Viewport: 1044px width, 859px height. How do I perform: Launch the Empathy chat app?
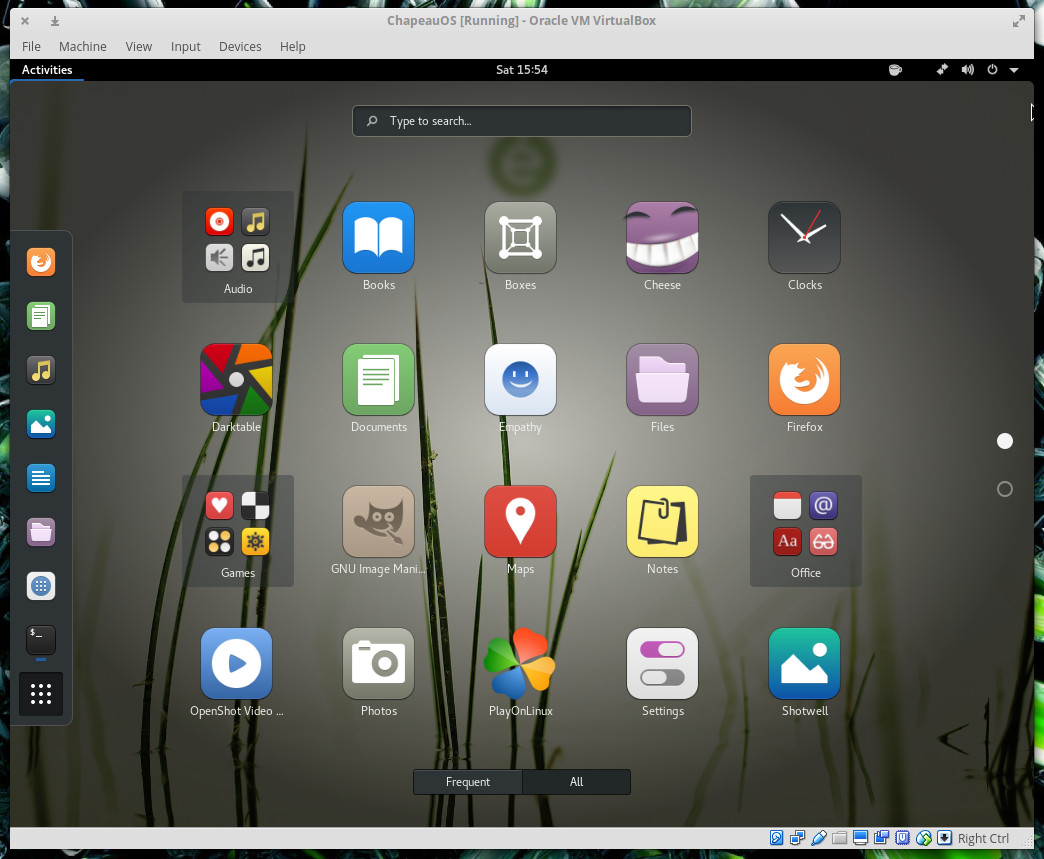pyautogui.click(x=520, y=380)
